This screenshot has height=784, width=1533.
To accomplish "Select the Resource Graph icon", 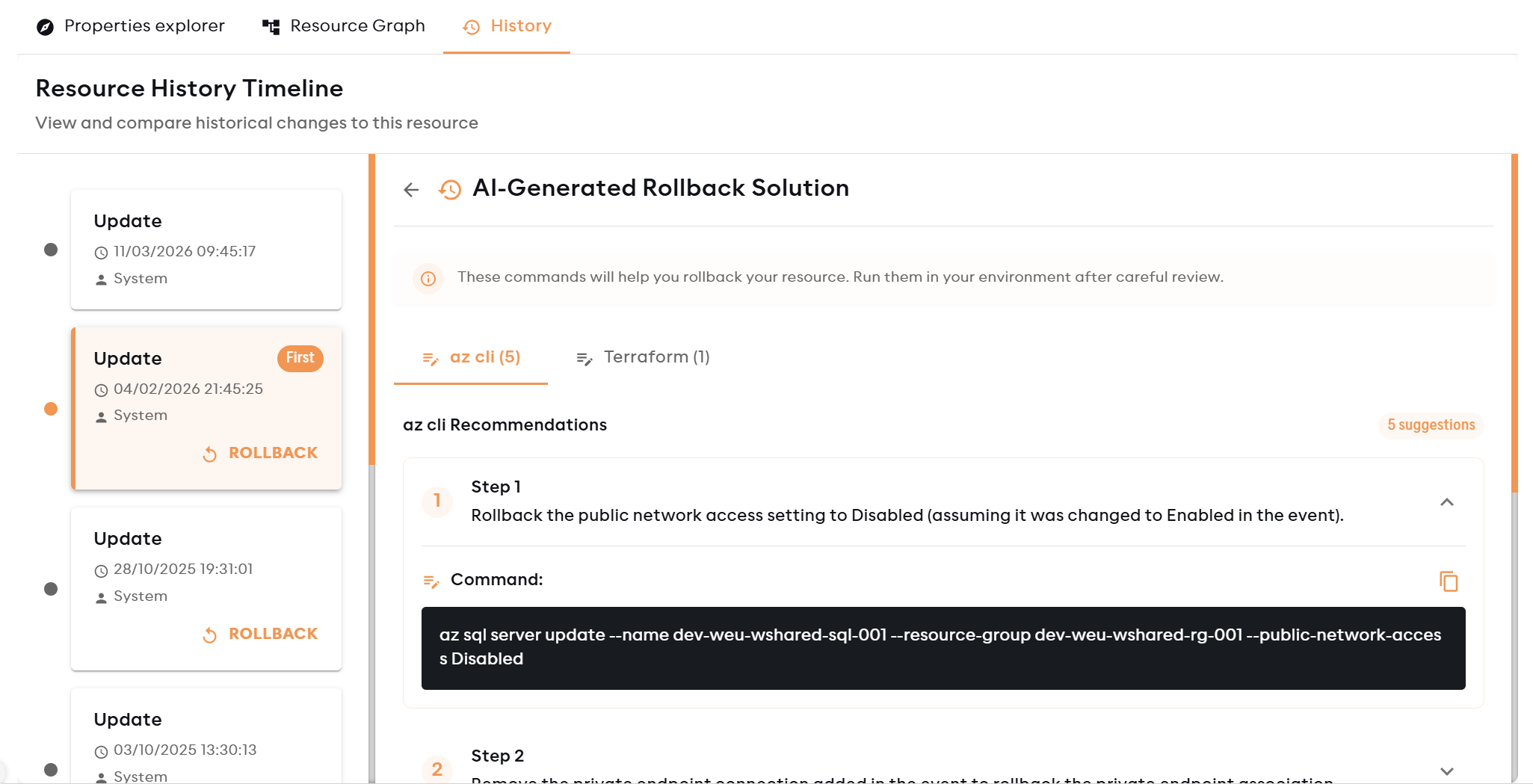I will tap(271, 26).
